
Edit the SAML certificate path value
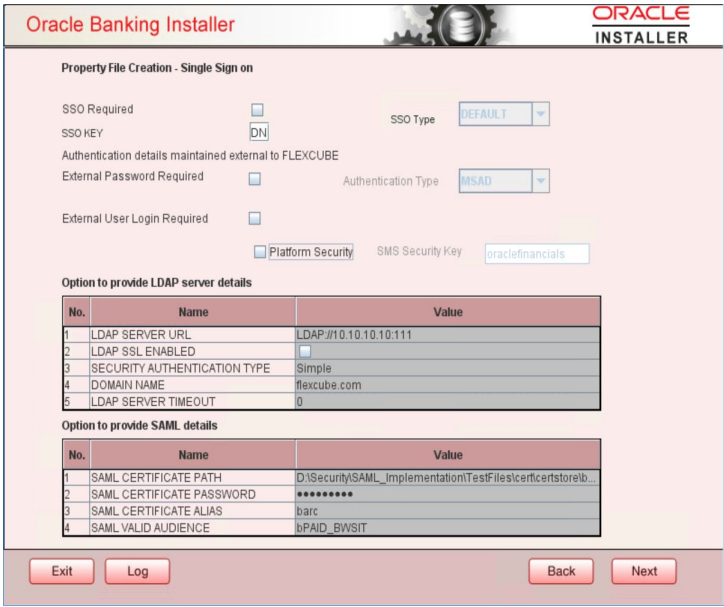click(447, 477)
